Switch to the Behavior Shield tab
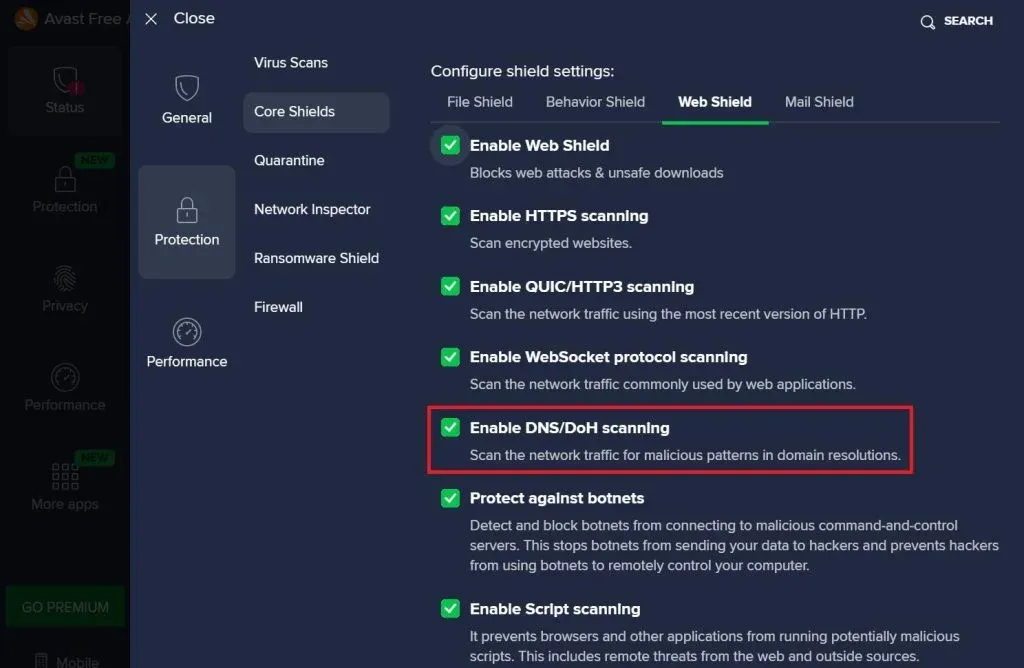The height and width of the screenshot is (668, 1024). coord(595,102)
